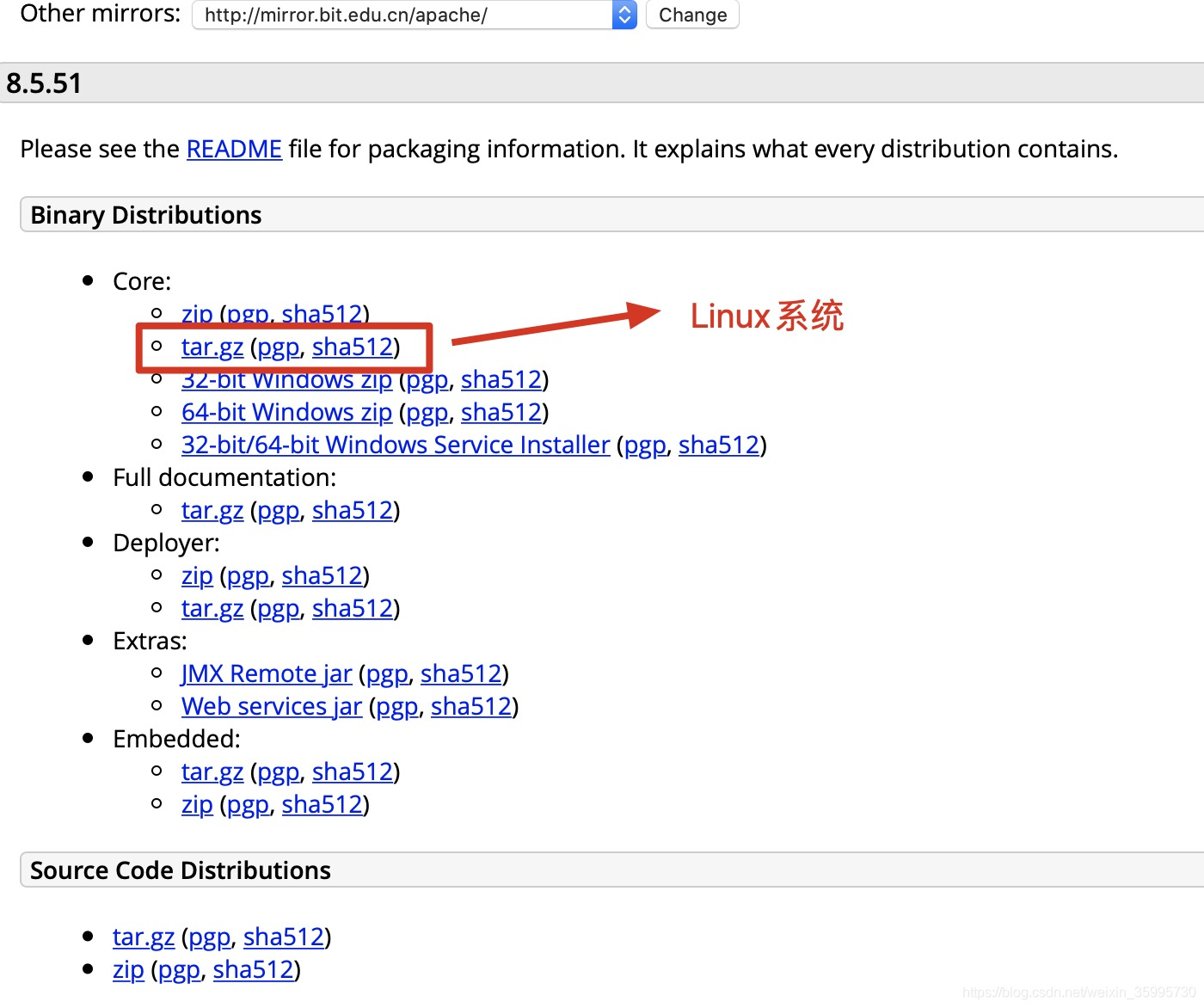The height and width of the screenshot is (1008, 1204).
Task: Download Source Code tar.gz
Action: pos(144,937)
